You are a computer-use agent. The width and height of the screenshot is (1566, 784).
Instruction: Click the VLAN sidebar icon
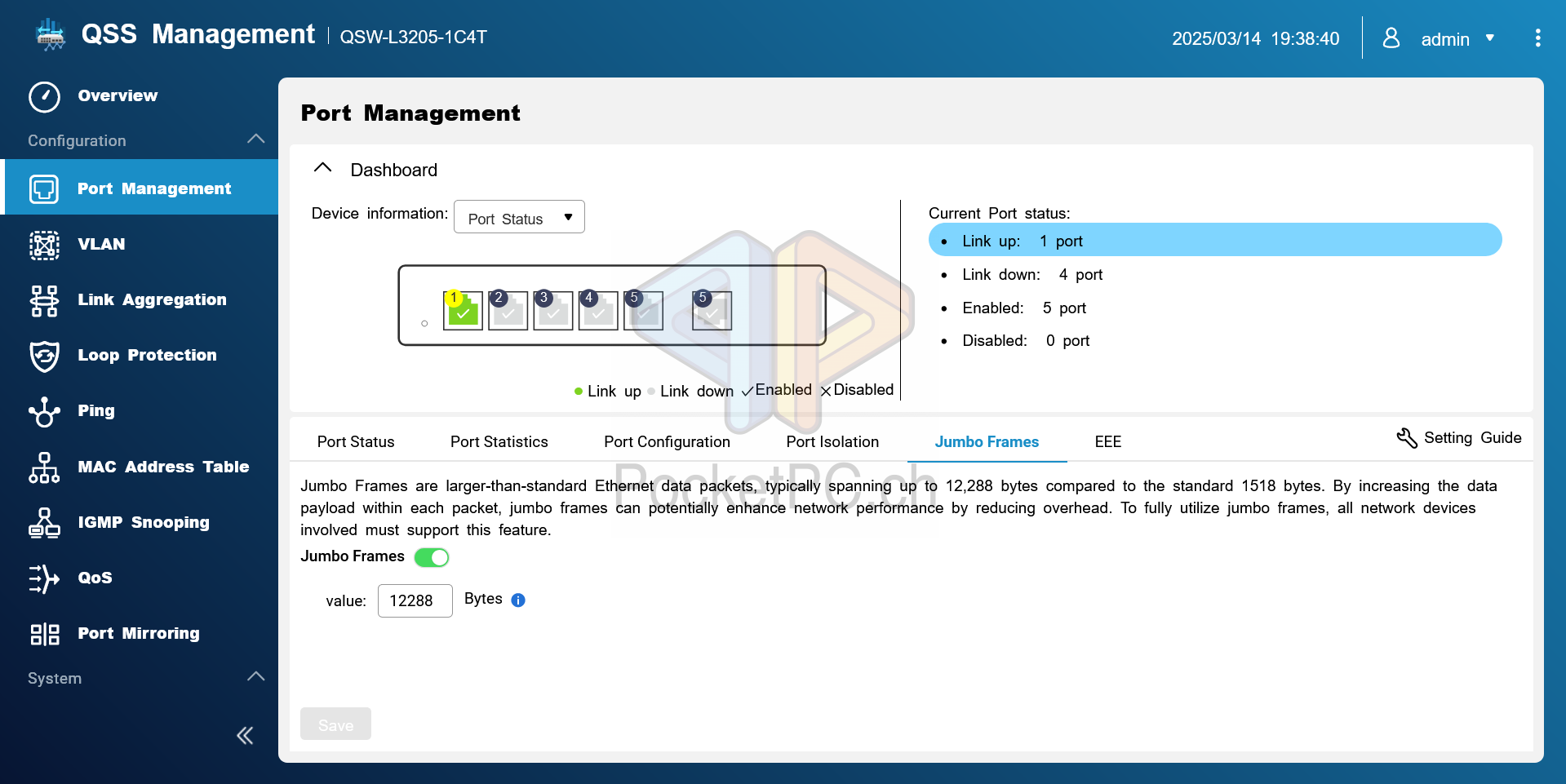(44, 245)
